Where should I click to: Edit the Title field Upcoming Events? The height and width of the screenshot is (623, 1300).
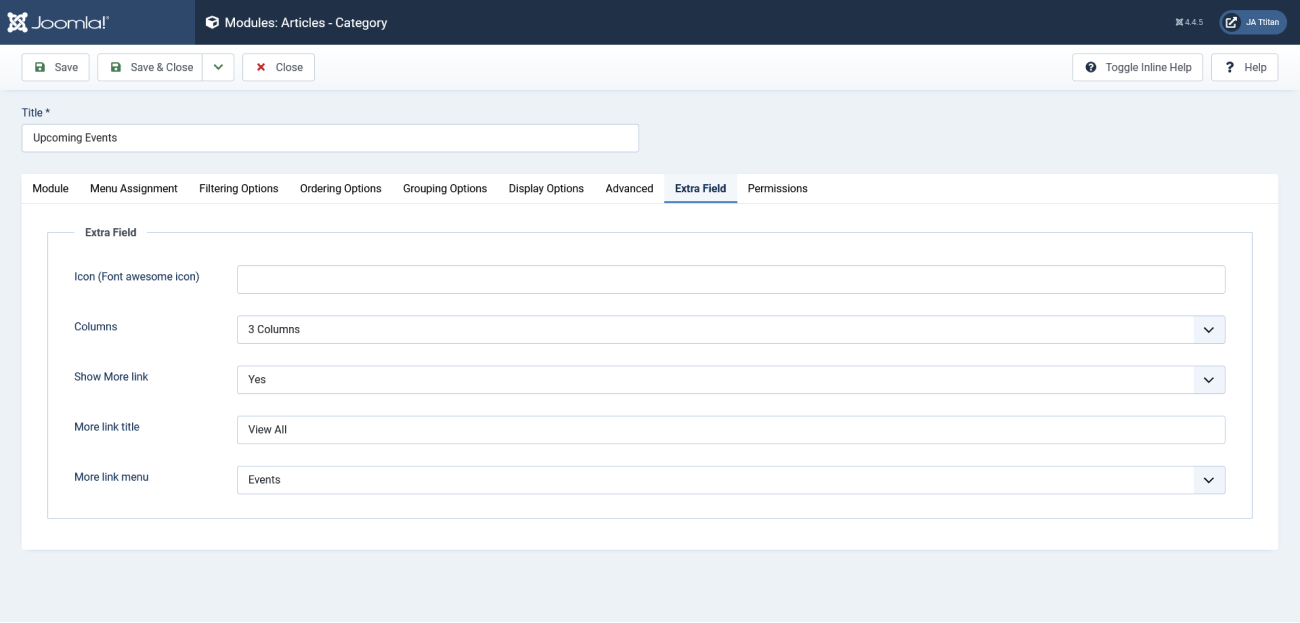330,138
